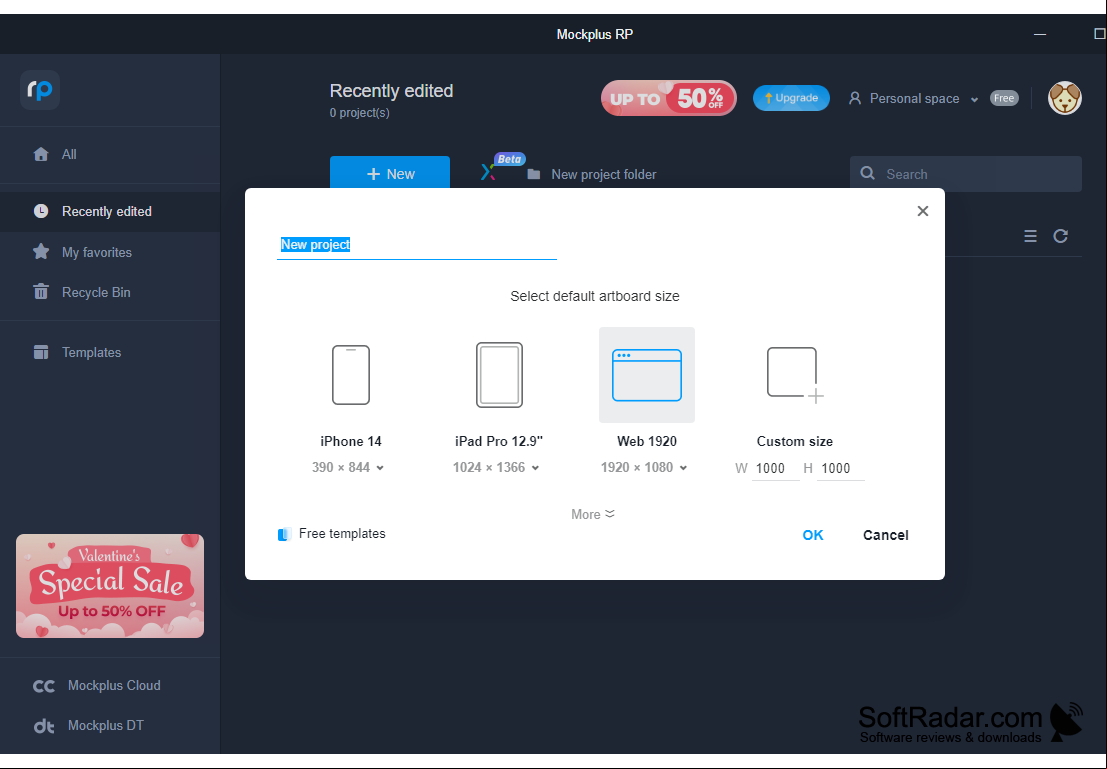Open Free templates link
The image size is (1107, 769).
tap(342, 534)
